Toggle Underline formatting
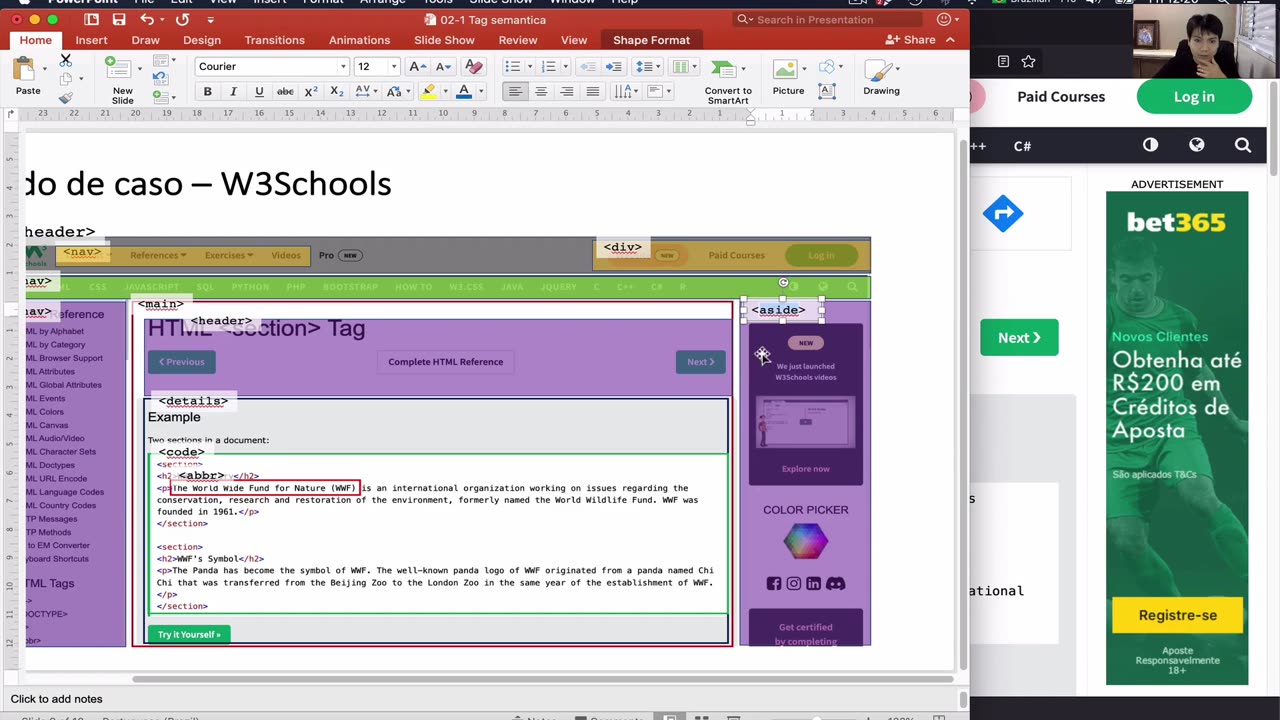This screenshot has width=1280, height=720. point(259,91)
